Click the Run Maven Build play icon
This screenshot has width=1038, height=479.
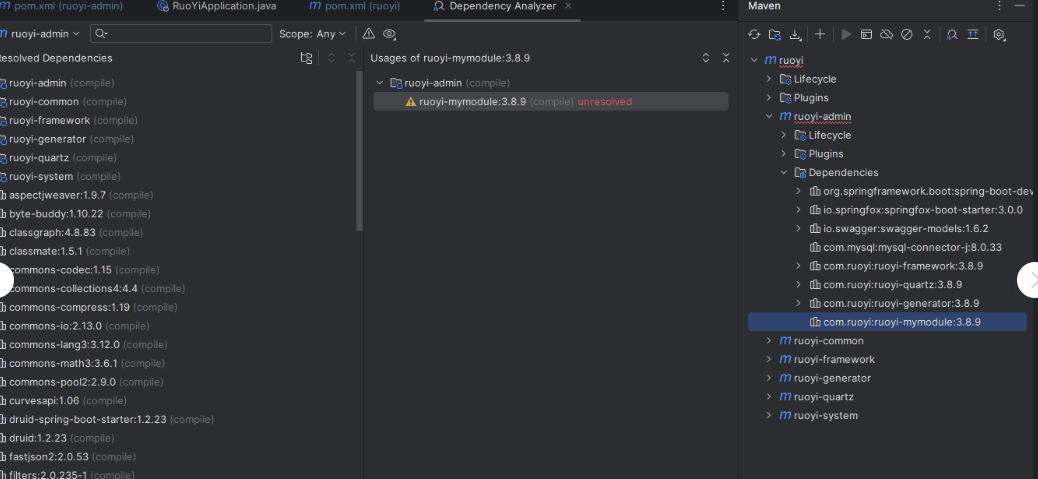pos(846,34)
